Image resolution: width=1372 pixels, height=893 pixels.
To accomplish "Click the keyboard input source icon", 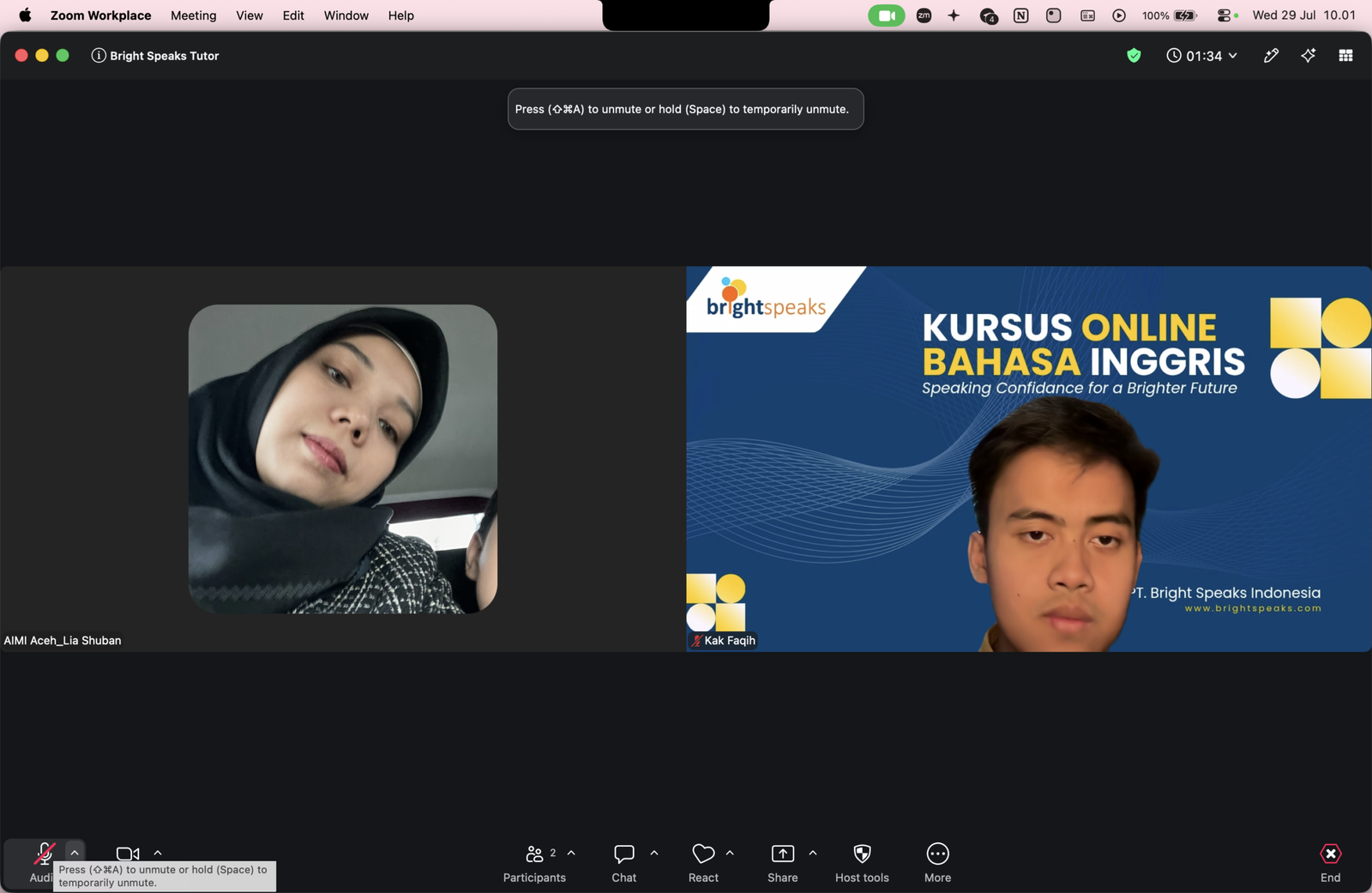I will click(1087, 15).
